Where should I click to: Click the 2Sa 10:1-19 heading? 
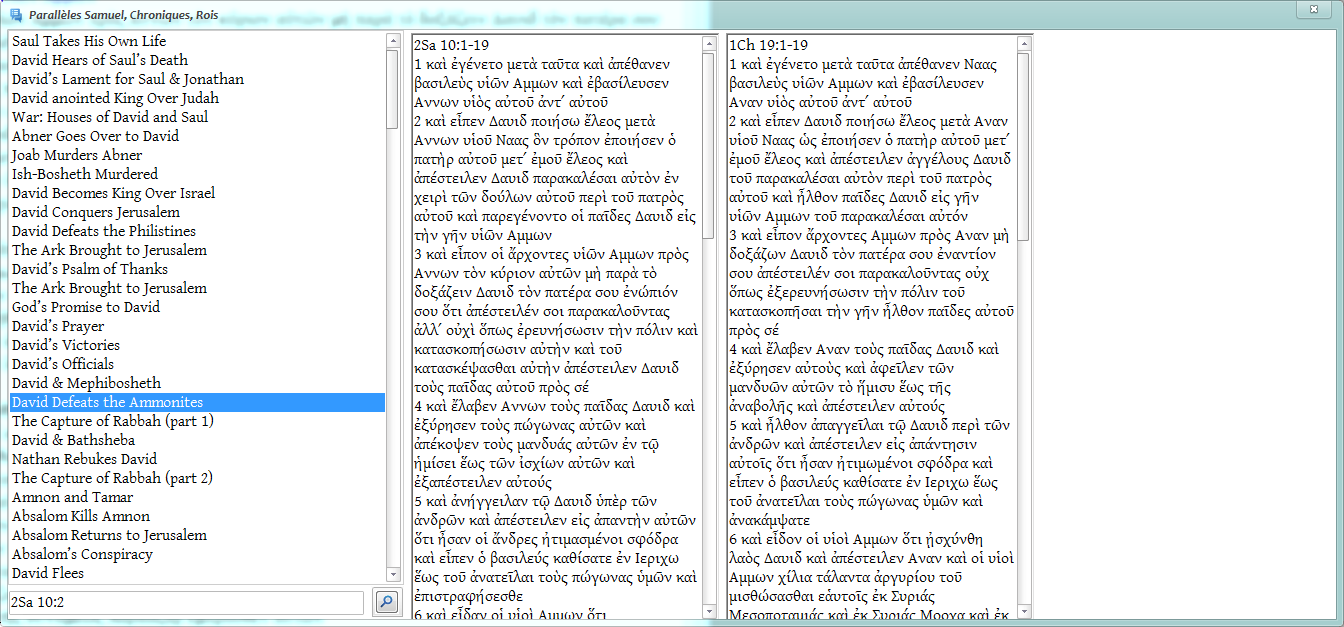pyautogui.click(x=453, y=46)
